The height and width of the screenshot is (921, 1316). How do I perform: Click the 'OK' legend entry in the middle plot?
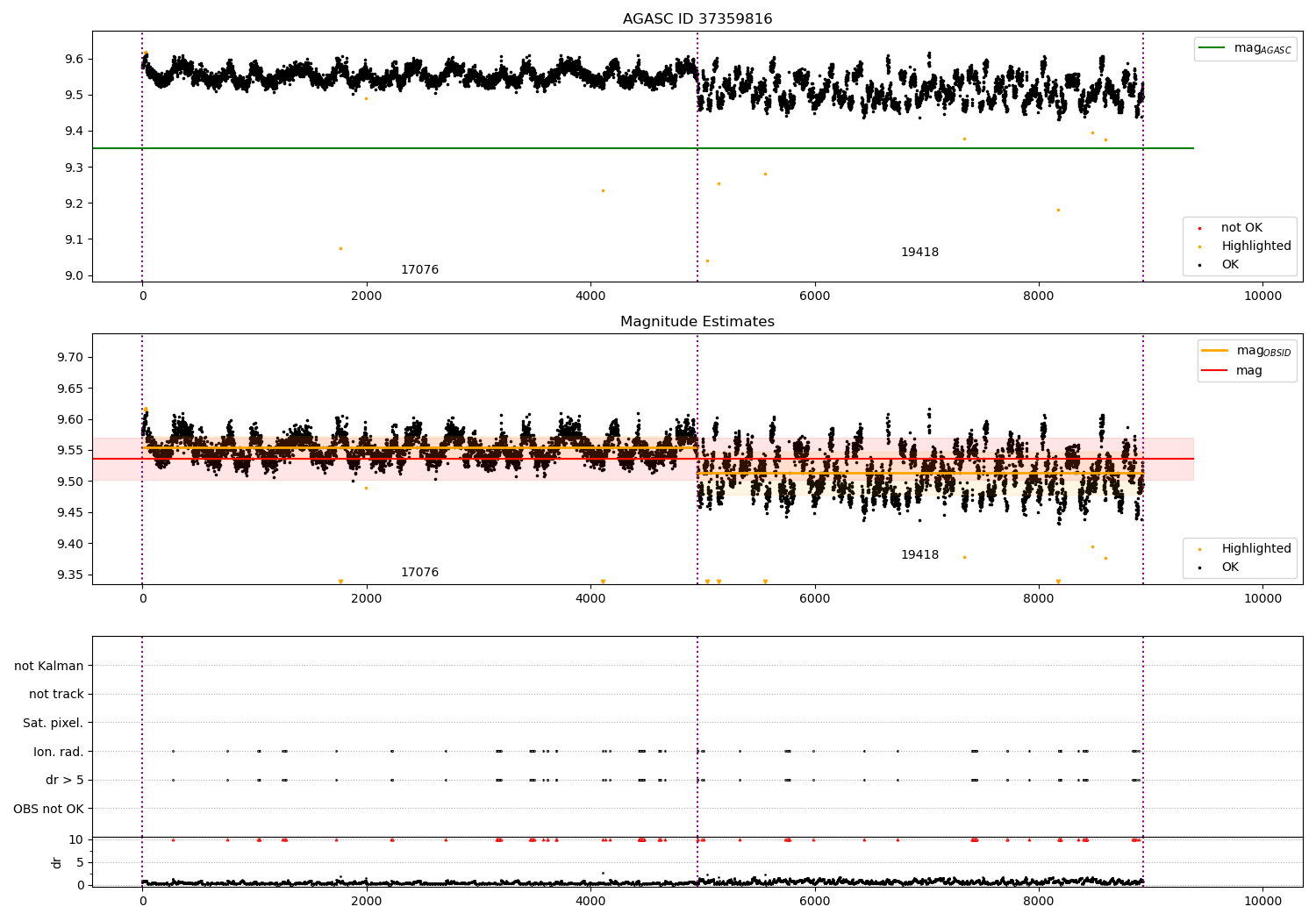click(1218, 568)
